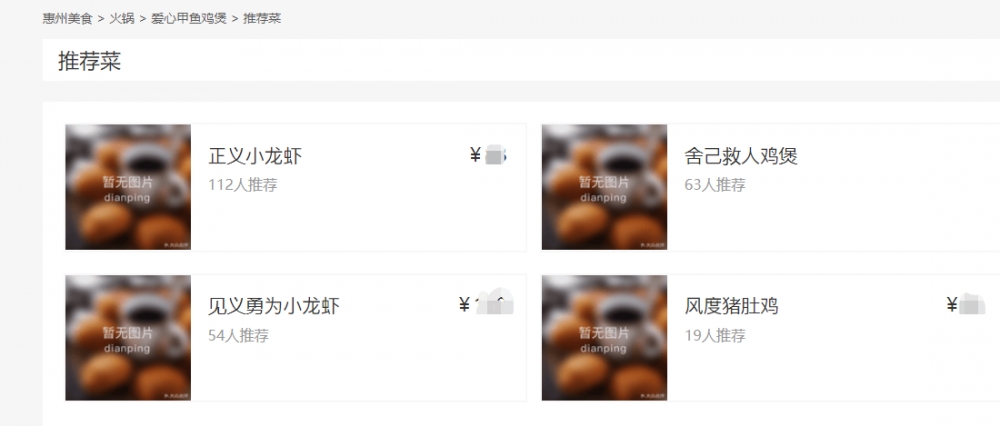The image size is (1000, 426).
Task: Open dish title 风度猪肚鸡
Action: coord(732,306)
